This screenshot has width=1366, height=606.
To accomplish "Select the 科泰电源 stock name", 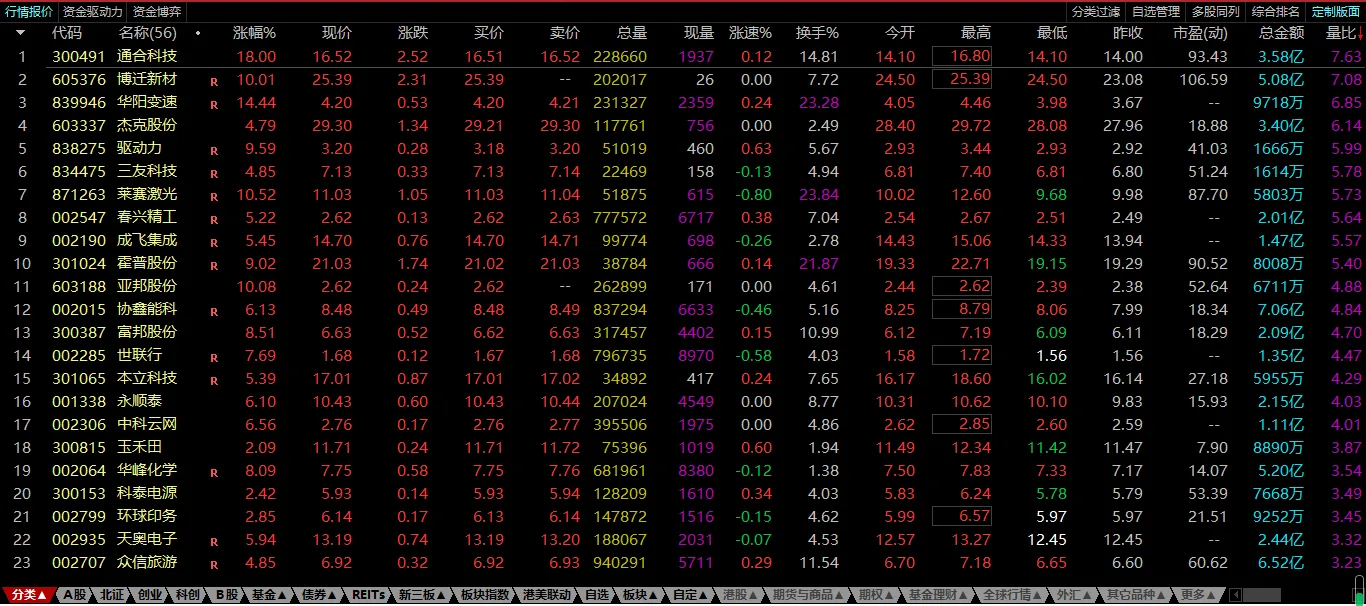I will (147, 494).
